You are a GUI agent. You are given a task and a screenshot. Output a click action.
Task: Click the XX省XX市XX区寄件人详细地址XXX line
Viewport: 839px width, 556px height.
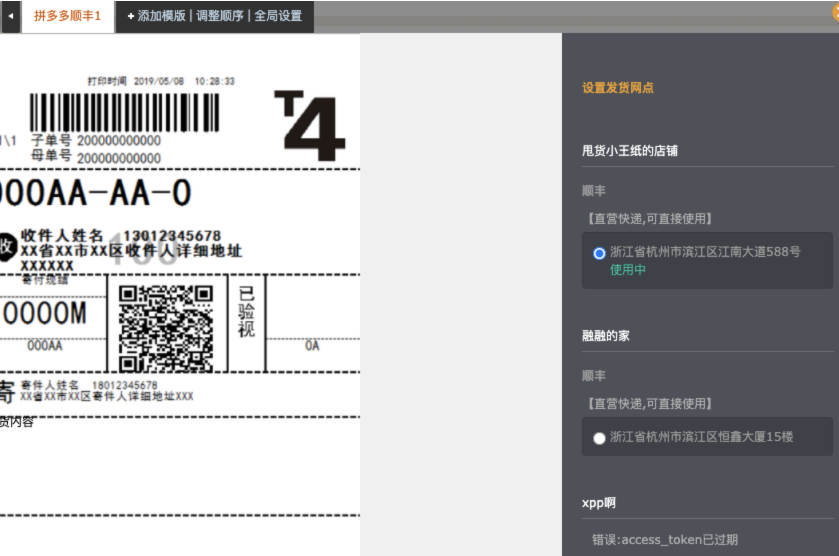coord(106,397)
